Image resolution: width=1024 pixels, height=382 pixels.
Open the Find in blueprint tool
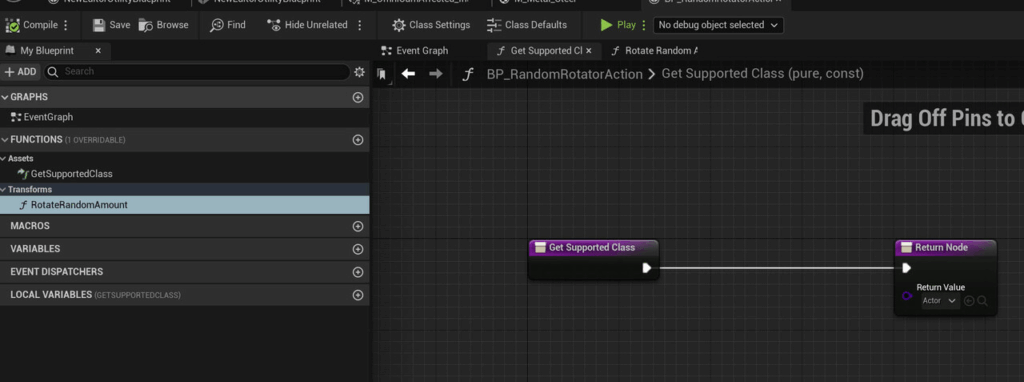coord(228,25)
